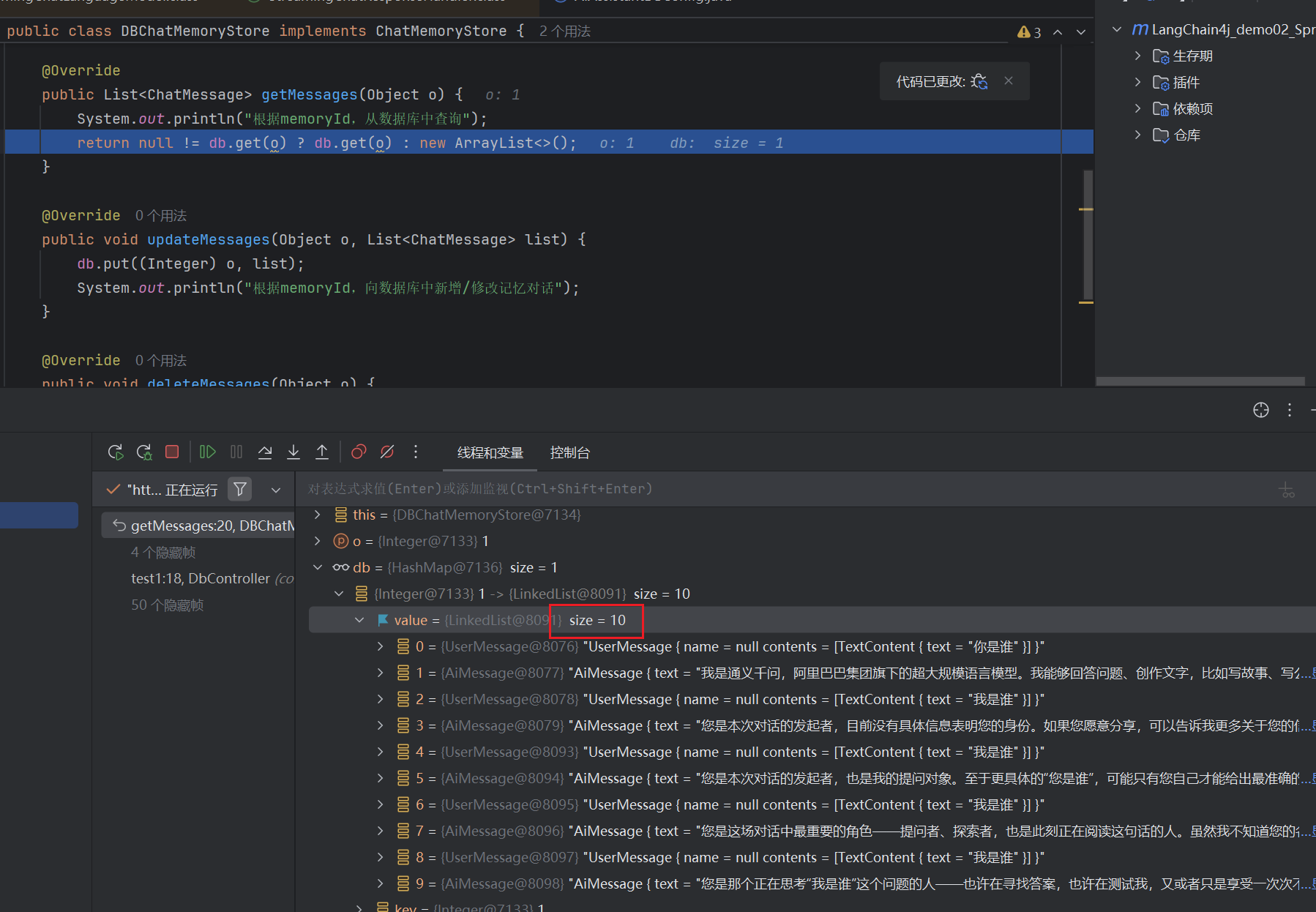Screen dimensions: 1316x912
Task: Select value LinkedList size = 10 row
Action: 812,620
